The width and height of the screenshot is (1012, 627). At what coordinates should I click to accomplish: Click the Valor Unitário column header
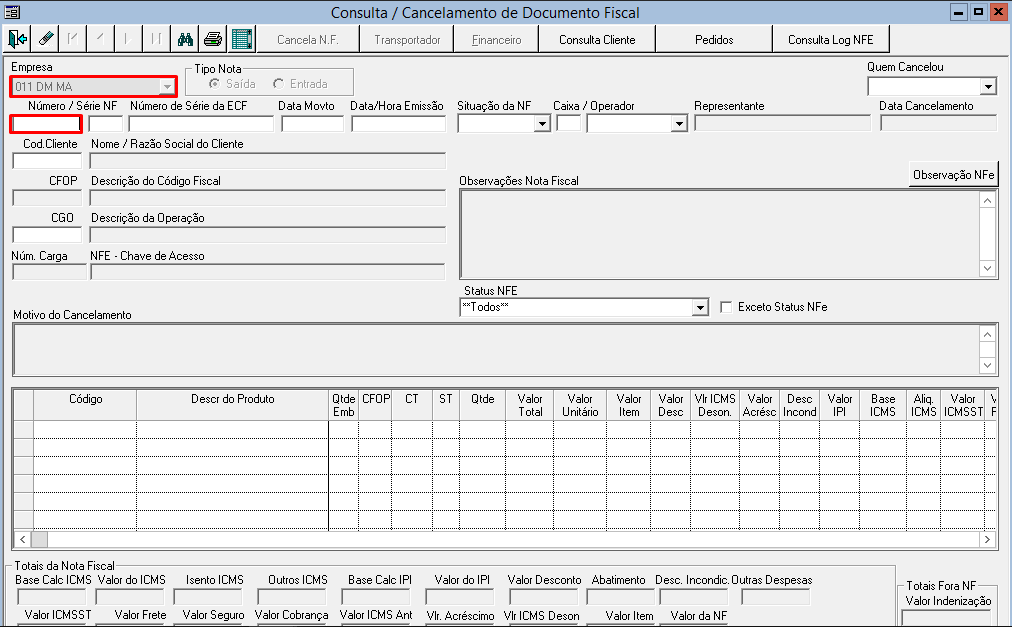[580, 406]
